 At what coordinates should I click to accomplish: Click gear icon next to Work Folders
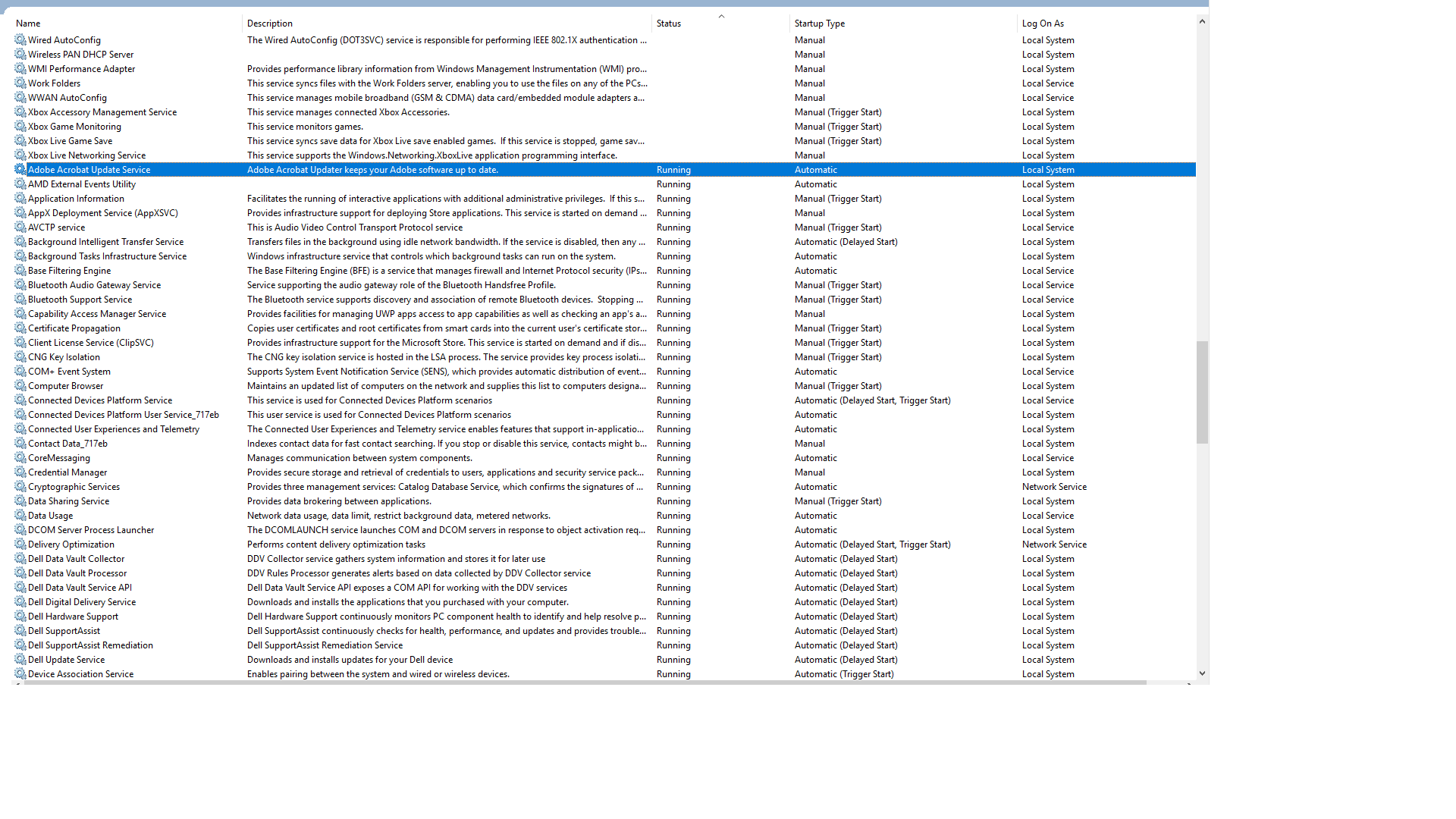coord(20,83)
